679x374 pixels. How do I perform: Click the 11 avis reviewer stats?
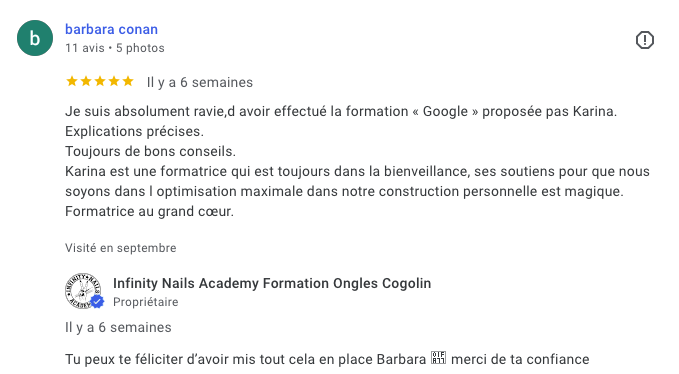click(x=85, y=48)
